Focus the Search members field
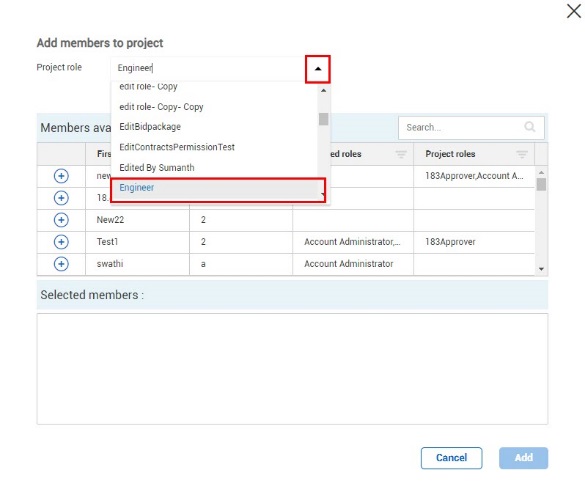This screenshot has height=492, width=585. (x=471, y=128)
